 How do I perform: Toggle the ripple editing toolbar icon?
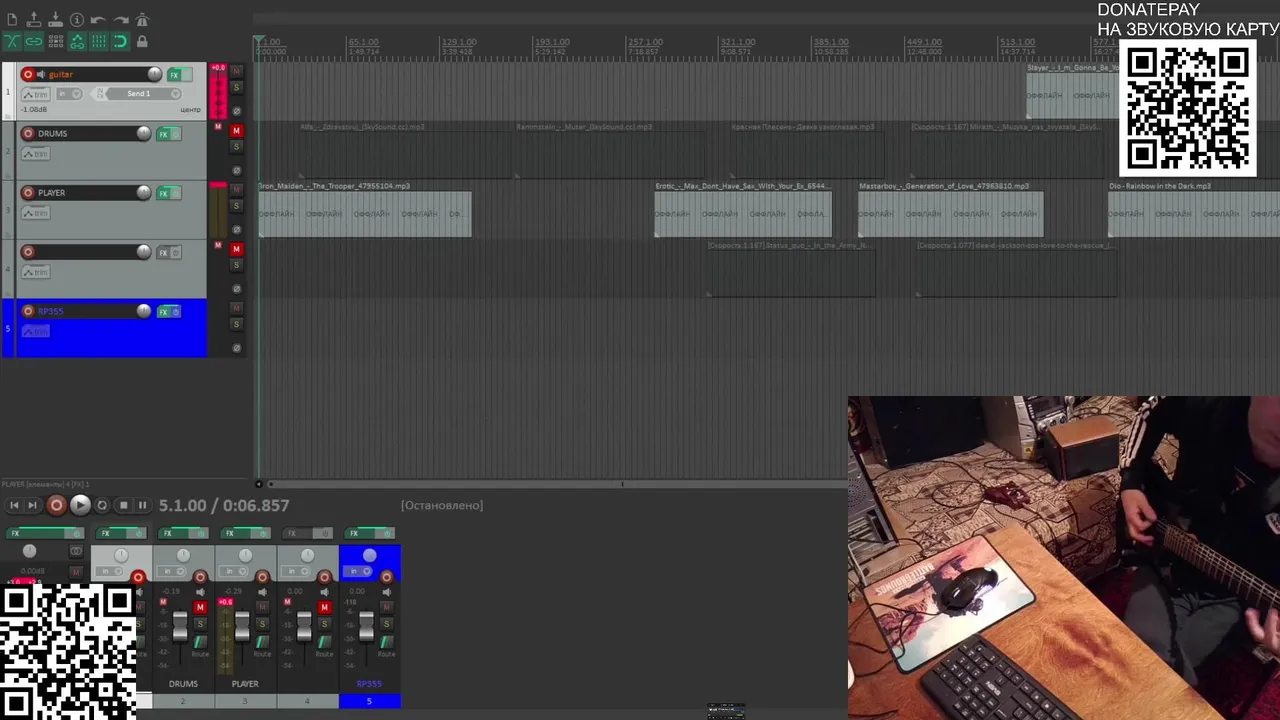[56, 41]
